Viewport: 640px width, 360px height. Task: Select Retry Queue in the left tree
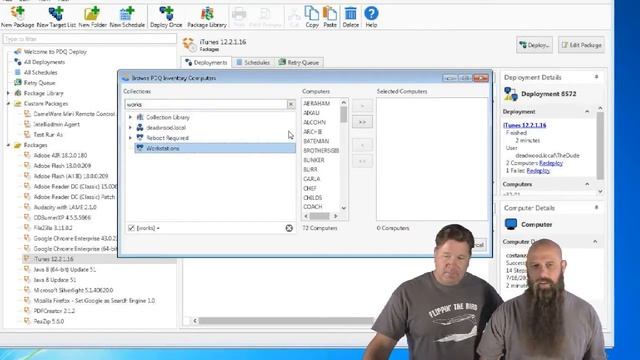tap(39, 83)
